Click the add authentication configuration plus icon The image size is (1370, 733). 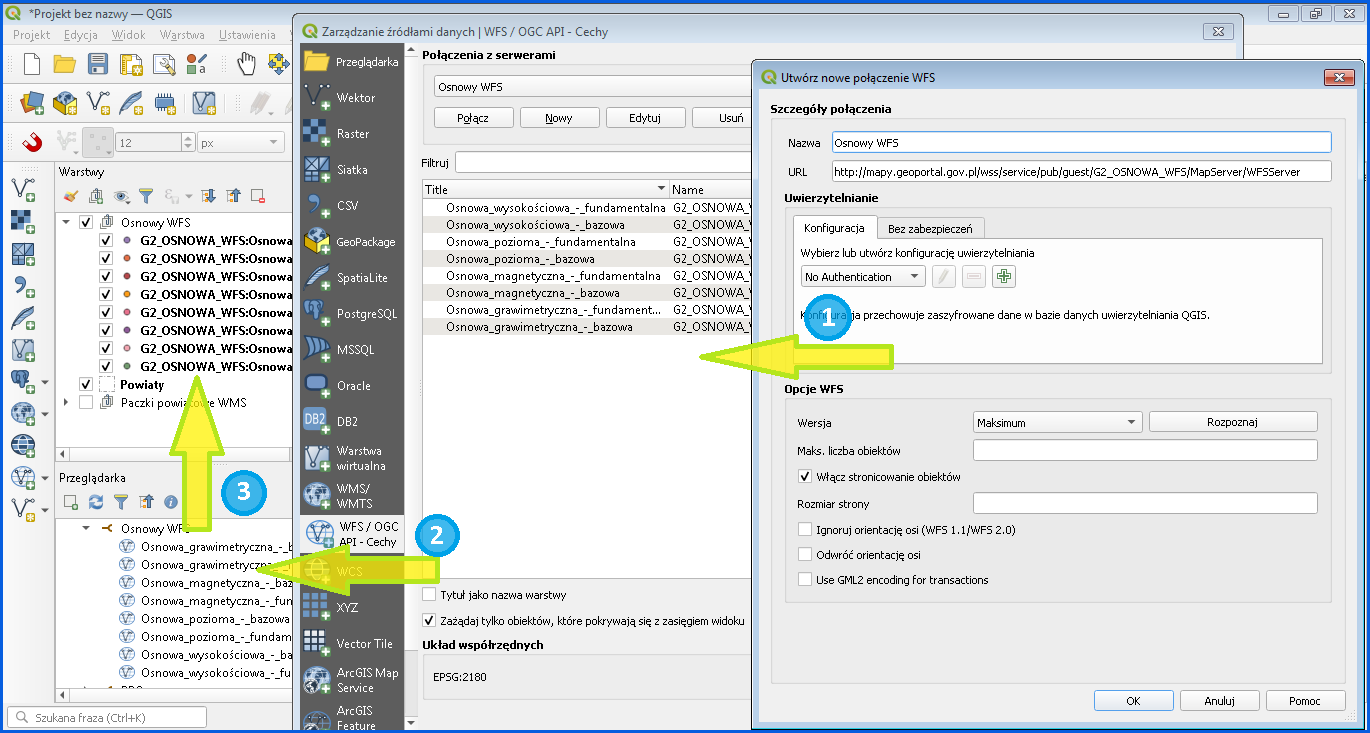point(1003,276)
